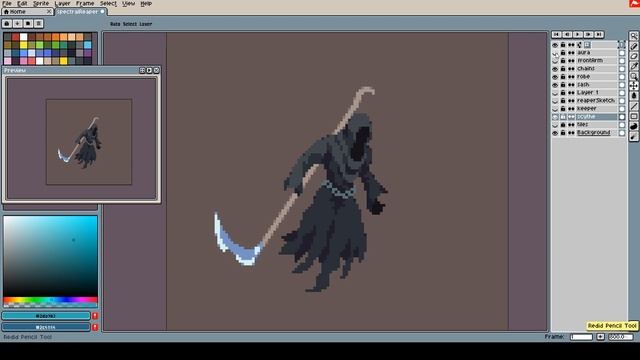Select the Marquee selection tool
The image size is (640, 360).
[633, 36]
